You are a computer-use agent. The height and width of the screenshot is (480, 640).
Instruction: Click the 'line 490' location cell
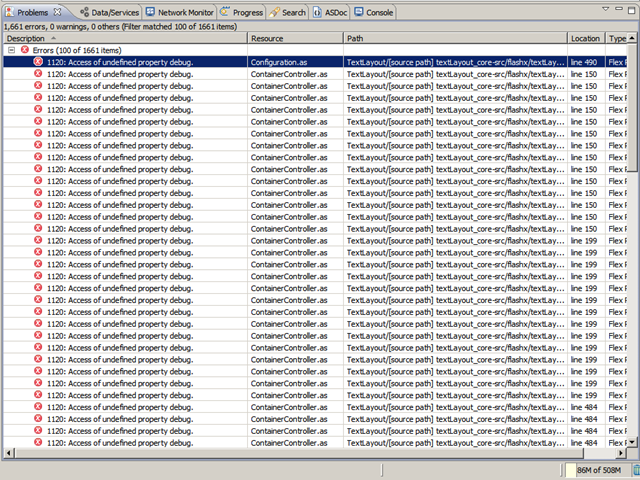tap(587, 62)
